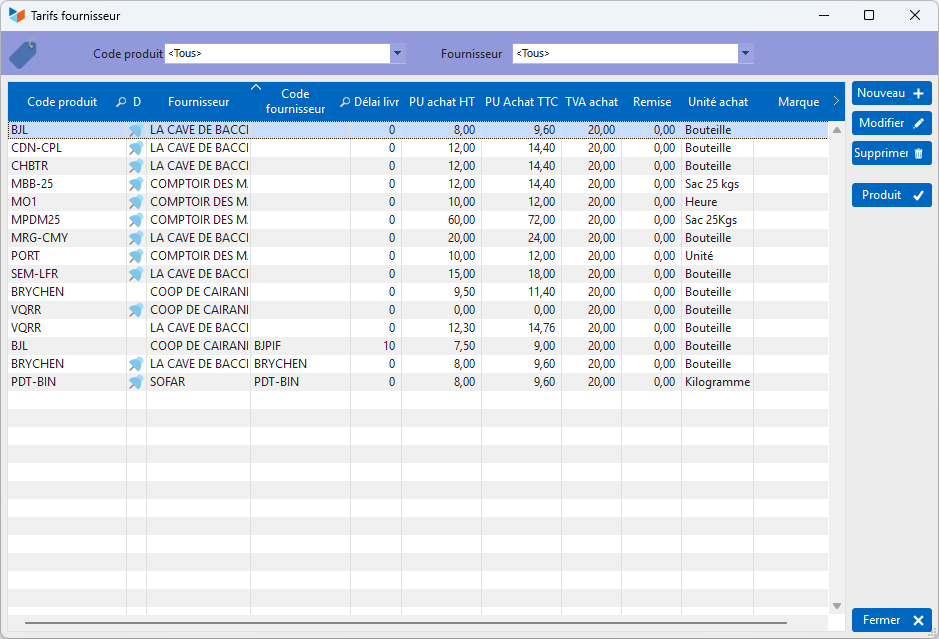Click the pin icon on the SEM-LFR row
Screen dimensions: 939x639
136,274
